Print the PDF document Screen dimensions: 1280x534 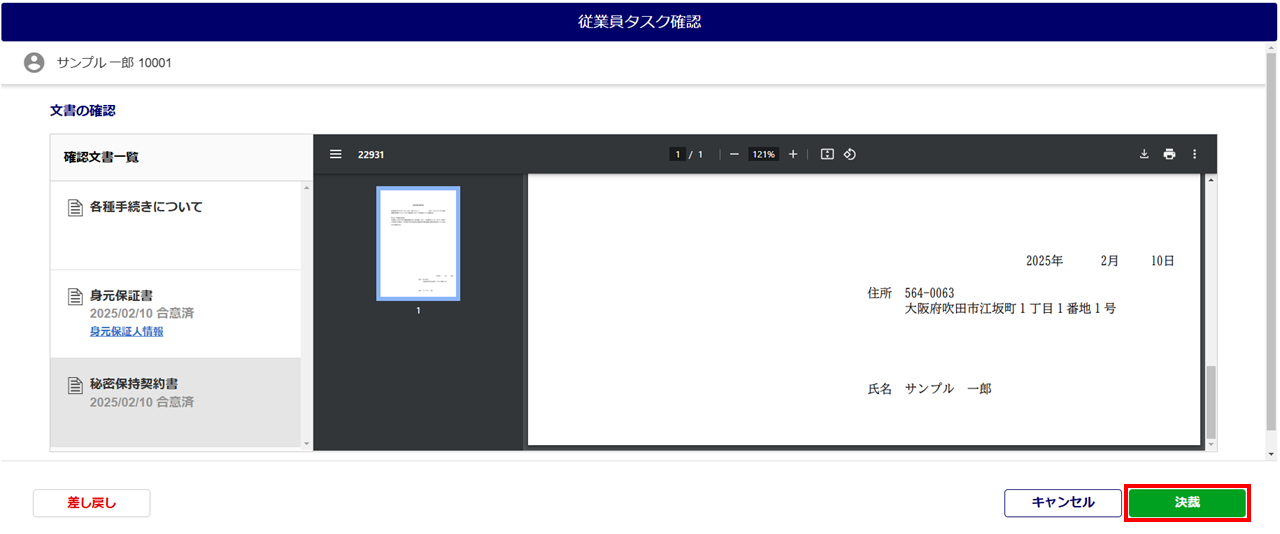(1169, 154)
